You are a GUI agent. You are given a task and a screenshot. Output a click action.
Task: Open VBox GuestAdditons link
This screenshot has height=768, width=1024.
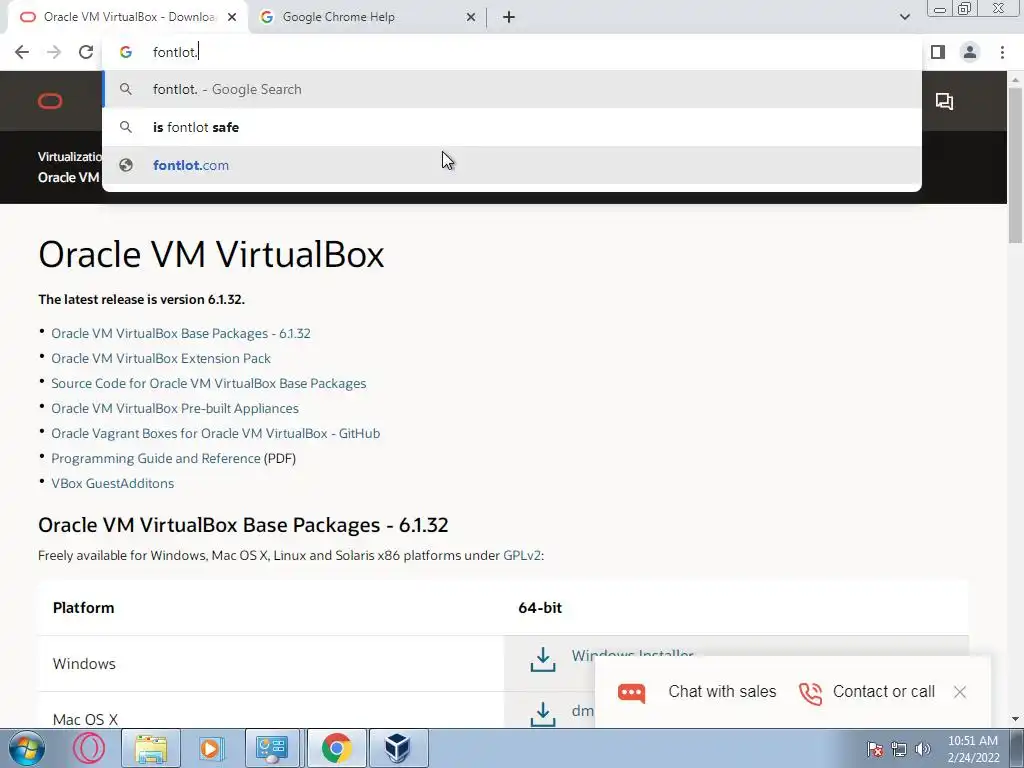tap(112, 483)
